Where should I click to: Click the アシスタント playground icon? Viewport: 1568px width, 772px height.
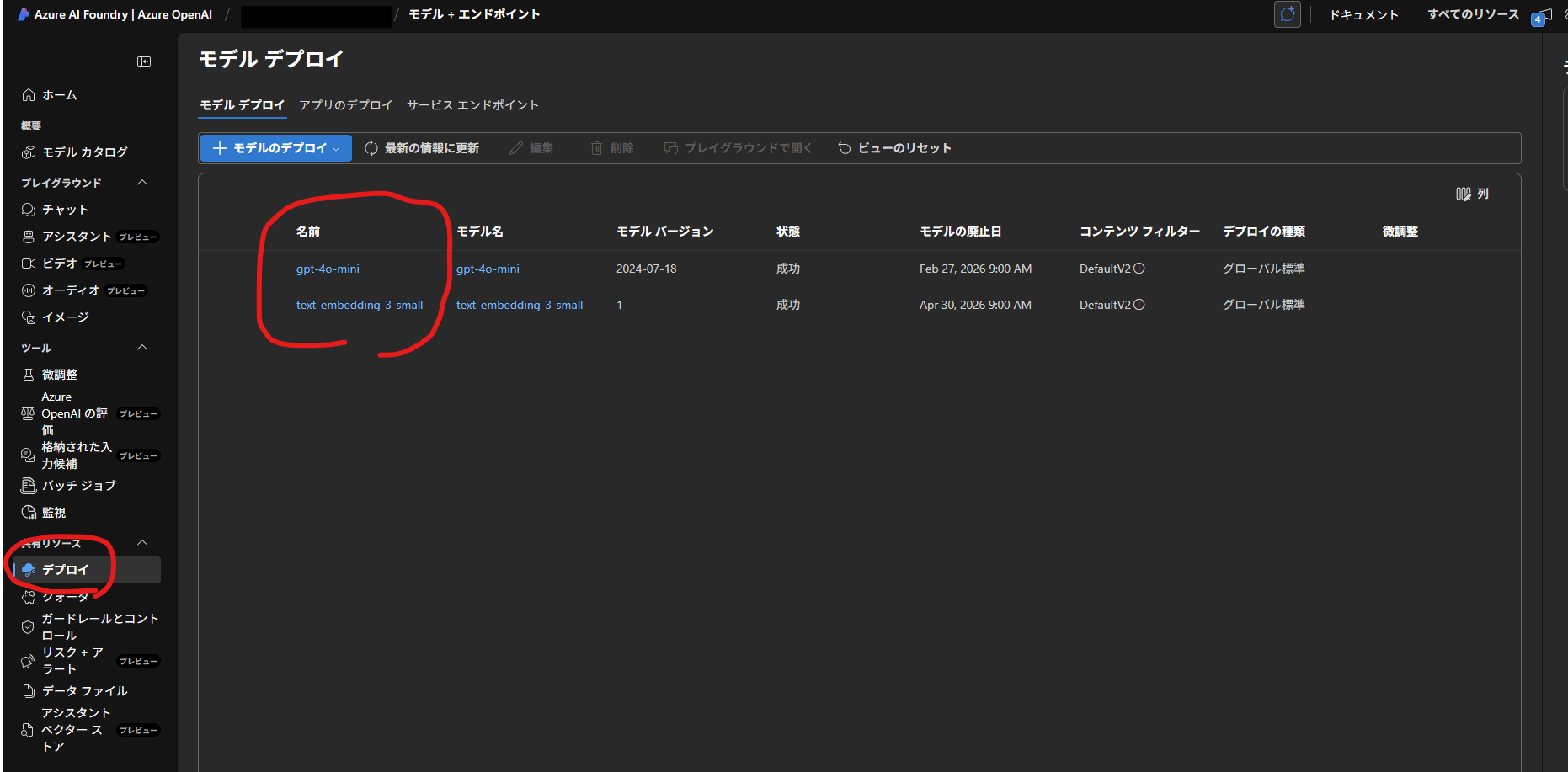pyautogui.click(x=29, y=237)
